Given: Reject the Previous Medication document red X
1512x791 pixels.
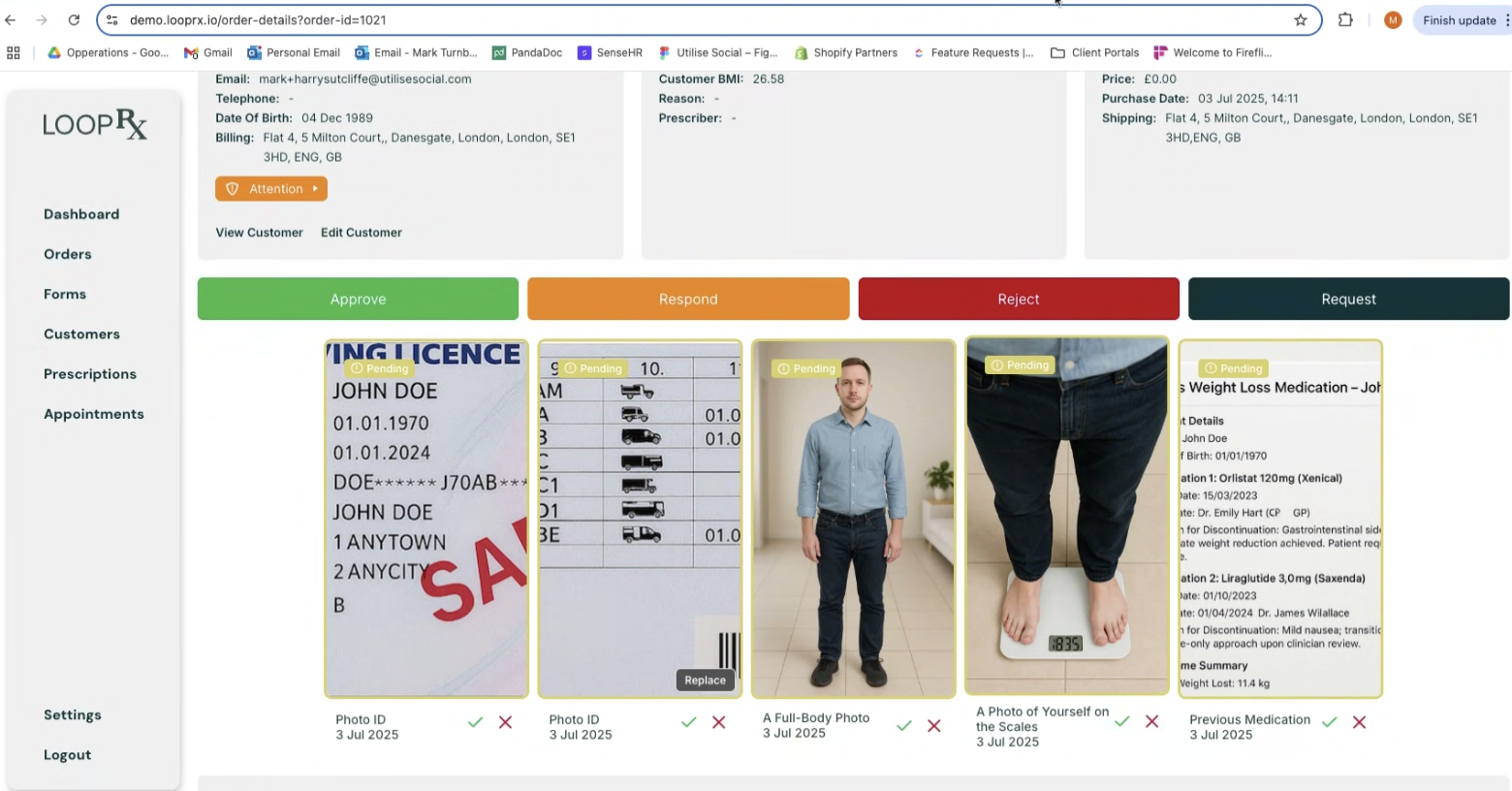Looking at the screenshot, I should tap(1359, 722).
